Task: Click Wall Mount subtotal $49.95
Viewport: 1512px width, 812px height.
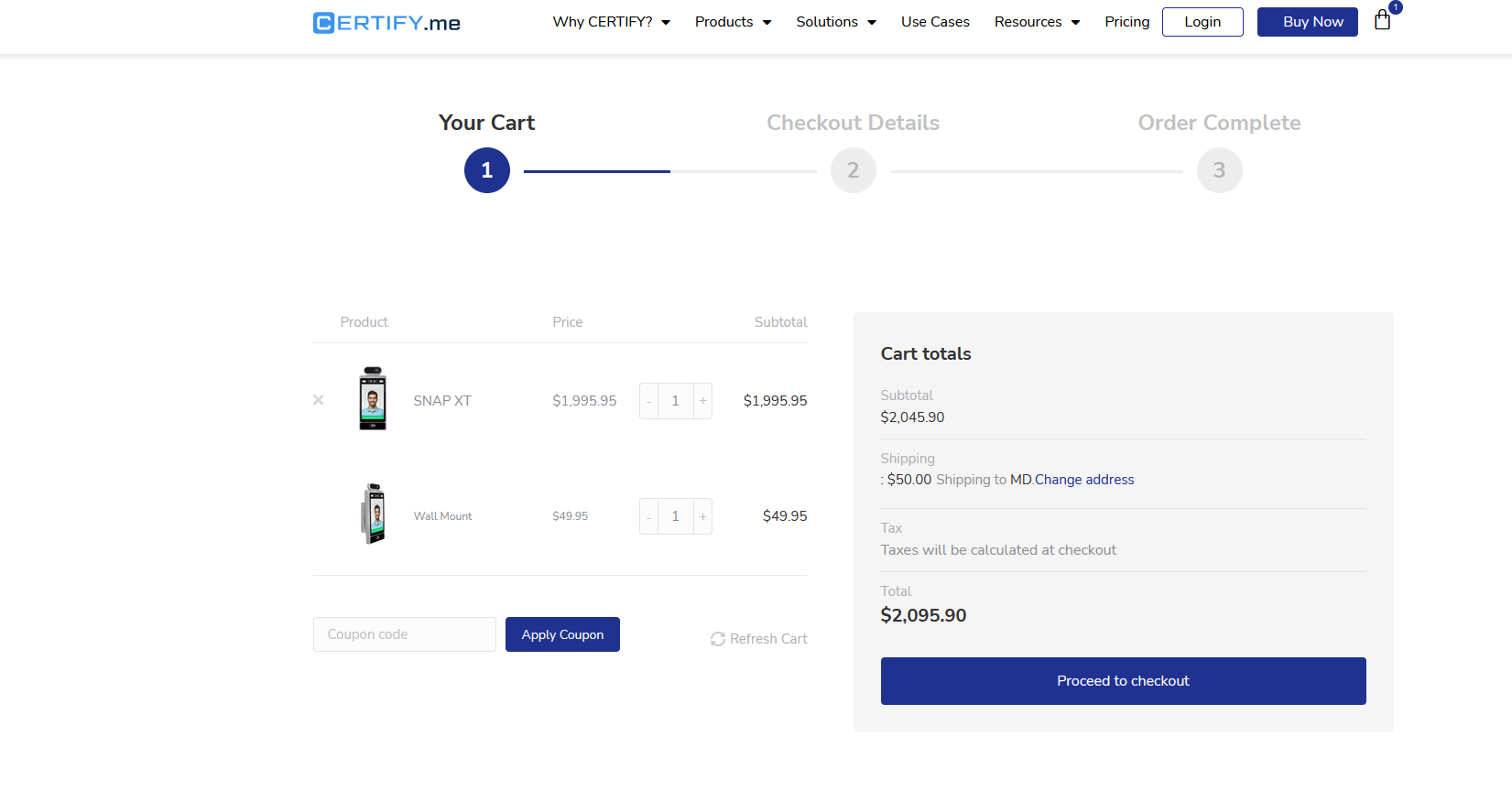Action: coord(785,516)
